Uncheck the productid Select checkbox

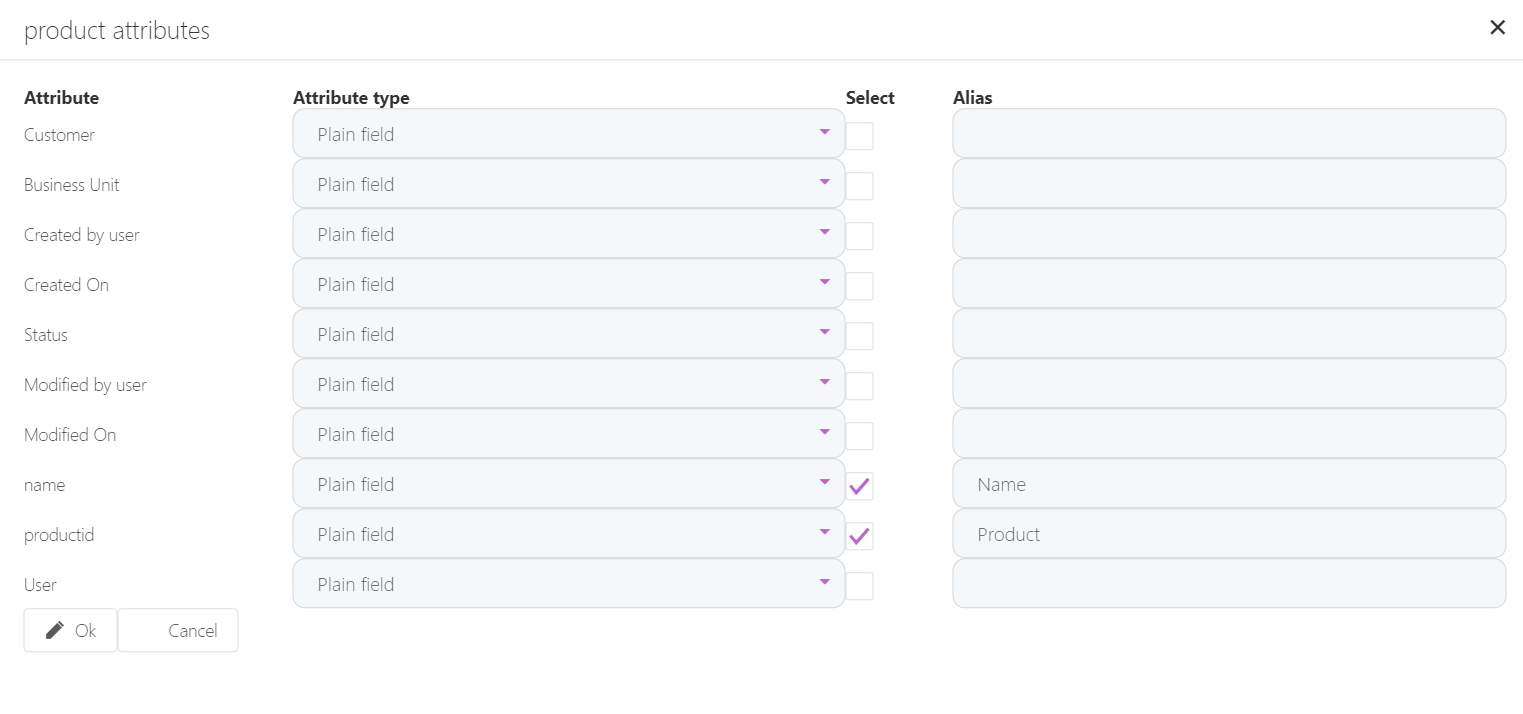[859, 535]
